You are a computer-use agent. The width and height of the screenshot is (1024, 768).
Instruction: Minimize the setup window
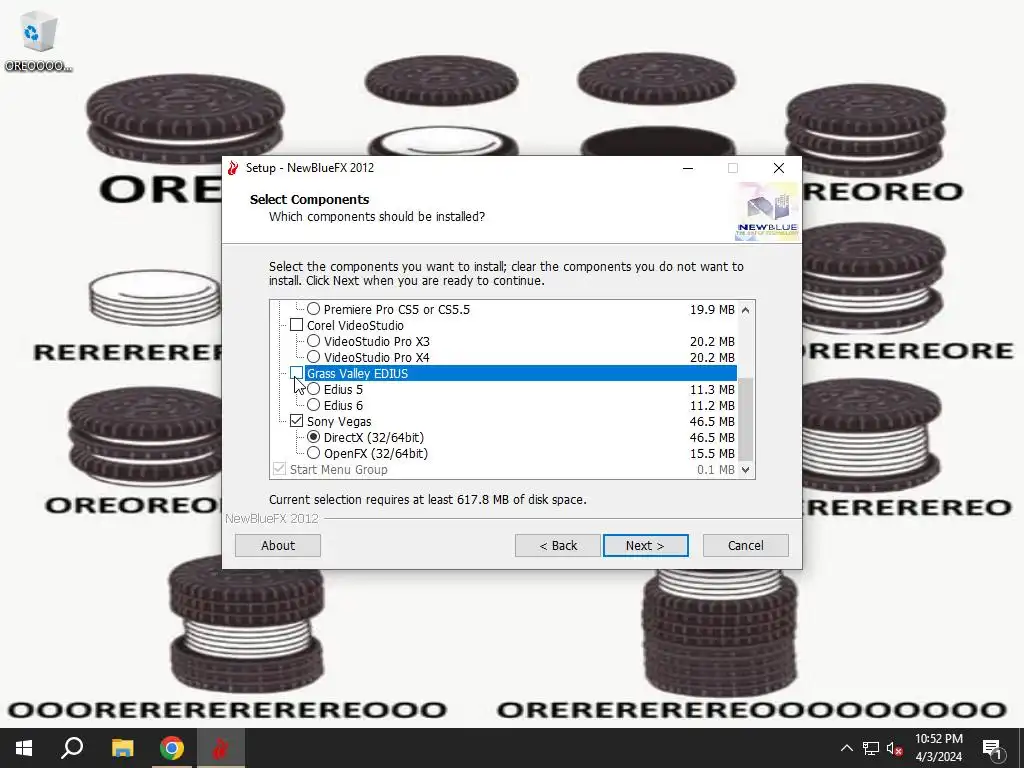(688, 168)
